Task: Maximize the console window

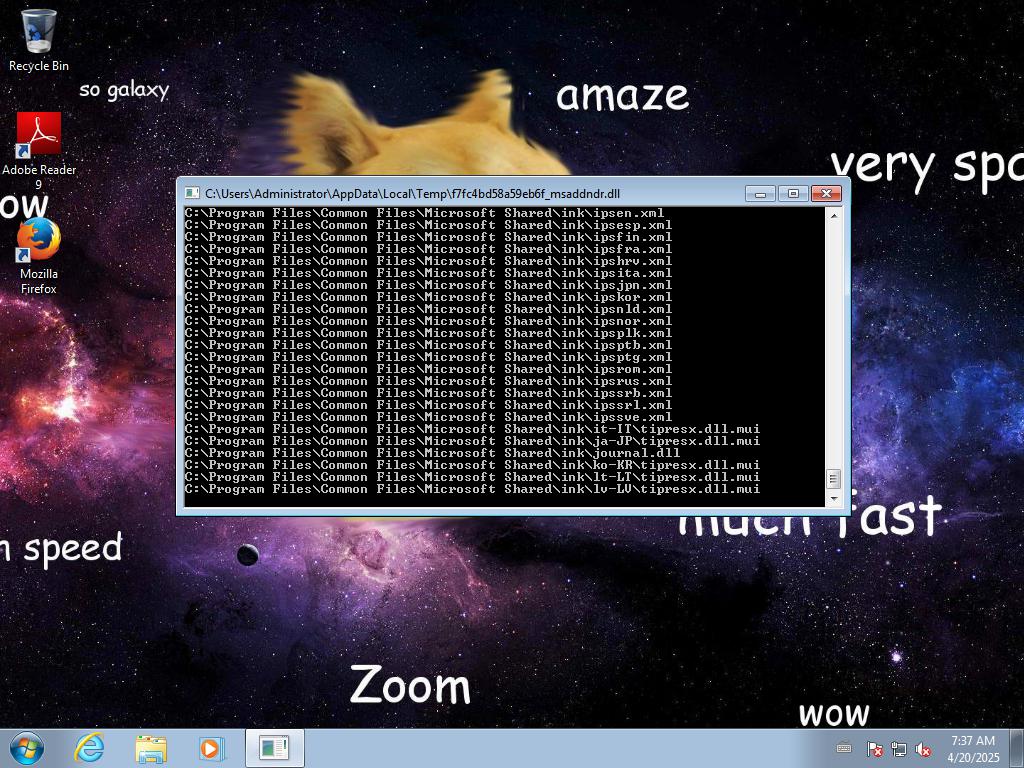Action: tap(793, 193)
